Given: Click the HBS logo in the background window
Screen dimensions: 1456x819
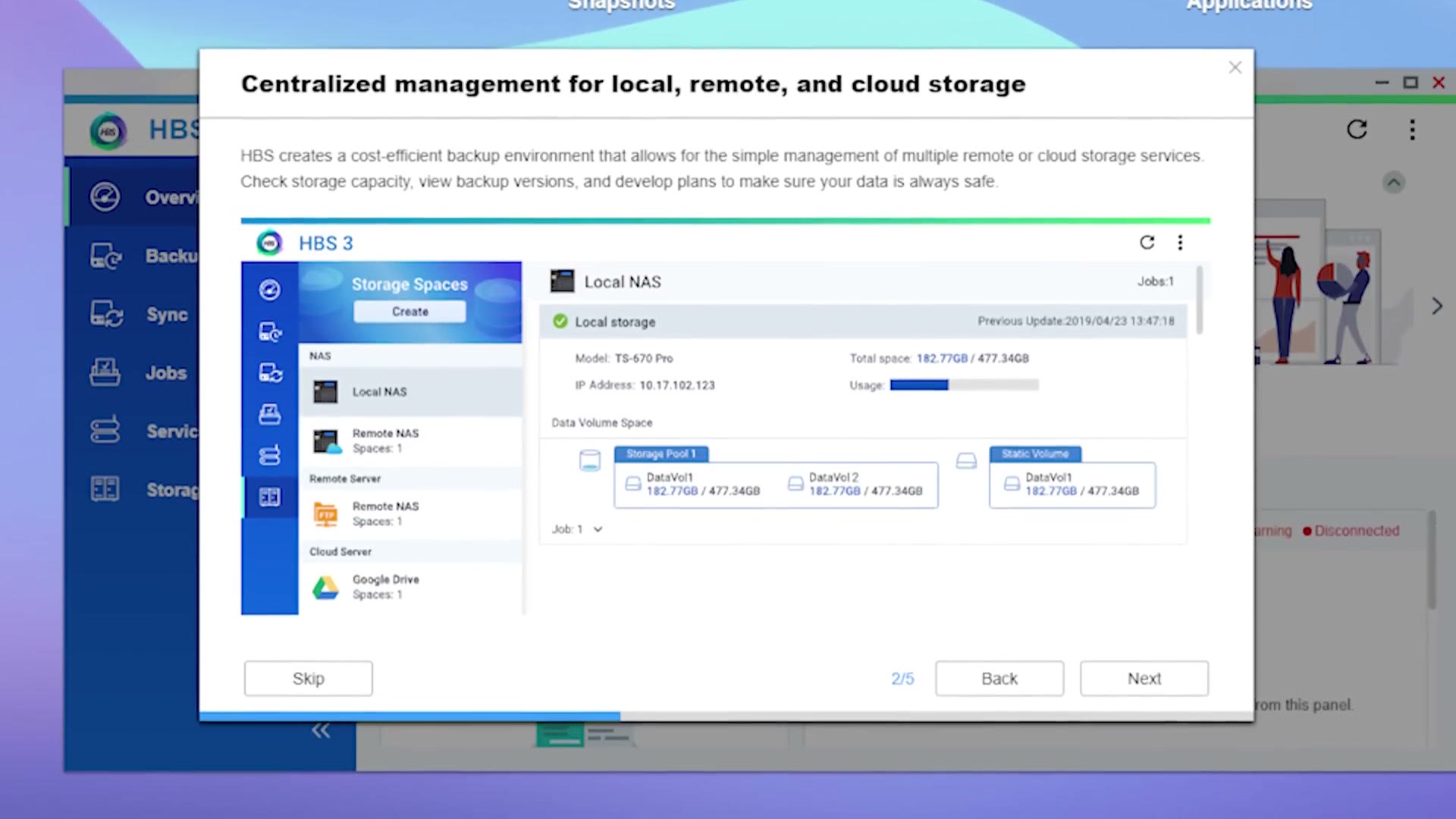Looking at the screenshot, I should tap(108, 131).
